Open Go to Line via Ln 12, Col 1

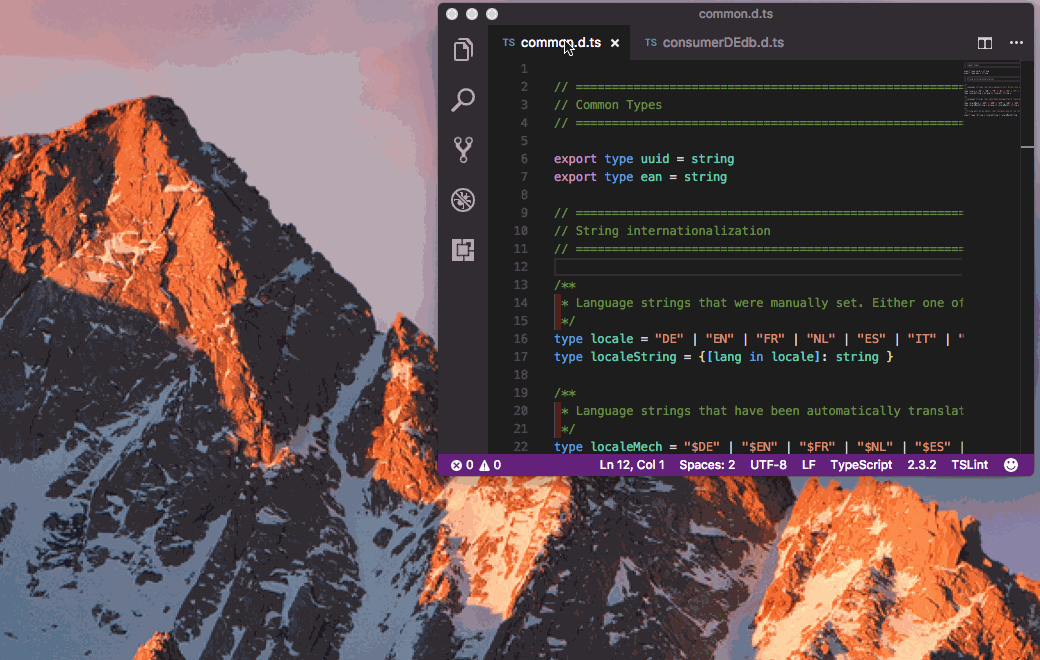[x=631, y=465]
